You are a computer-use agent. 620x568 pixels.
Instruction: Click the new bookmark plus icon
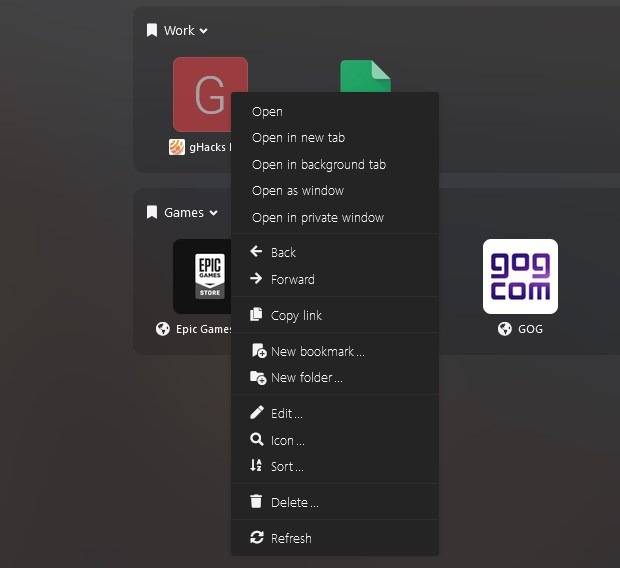click(x=259, y=351)
